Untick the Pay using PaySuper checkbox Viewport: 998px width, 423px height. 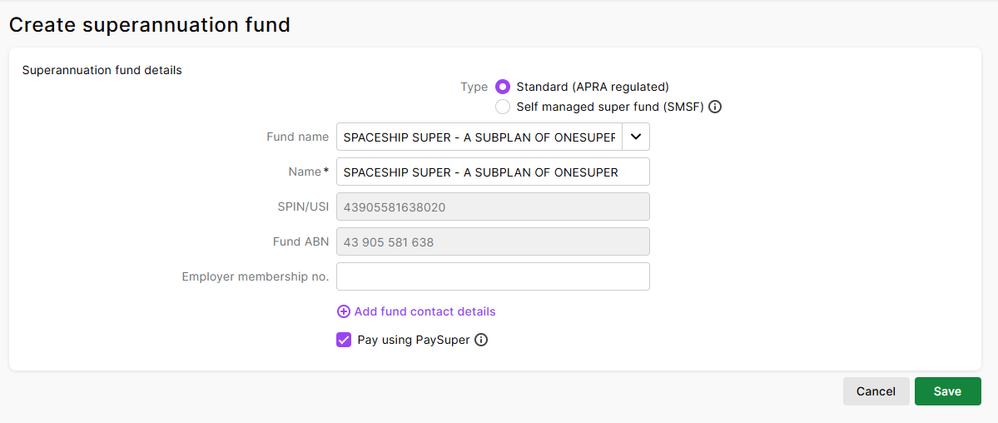[x=344, y=340]
